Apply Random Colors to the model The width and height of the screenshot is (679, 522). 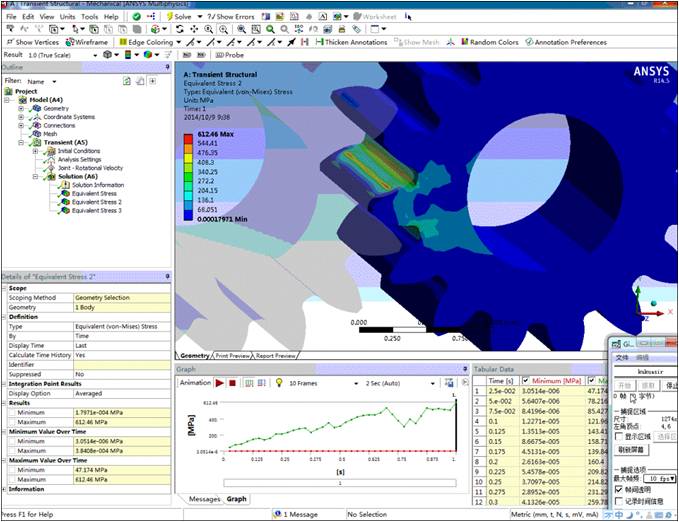490,42
